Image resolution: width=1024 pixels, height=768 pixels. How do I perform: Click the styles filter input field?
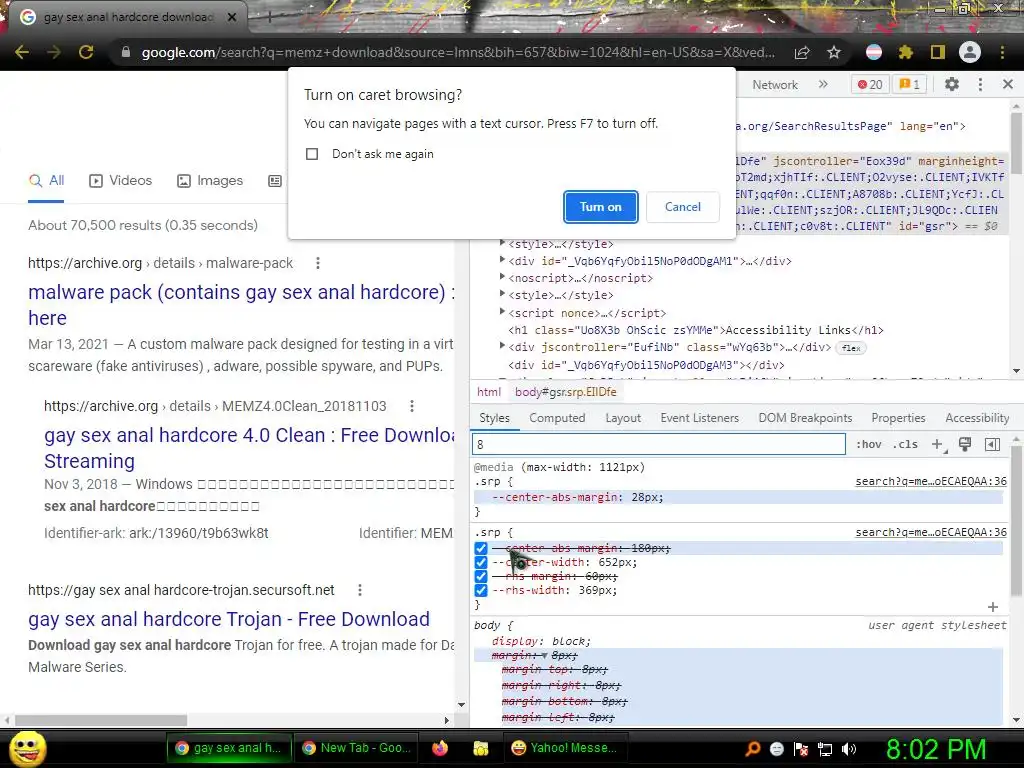point(658,445)
